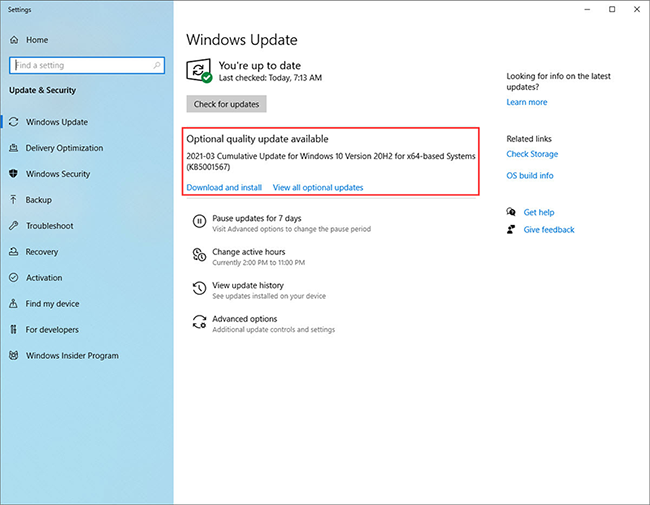Click the Windows Update sync icon in sidebar
The height and width of the screenshot is (505, 650).
pos(14,122)
